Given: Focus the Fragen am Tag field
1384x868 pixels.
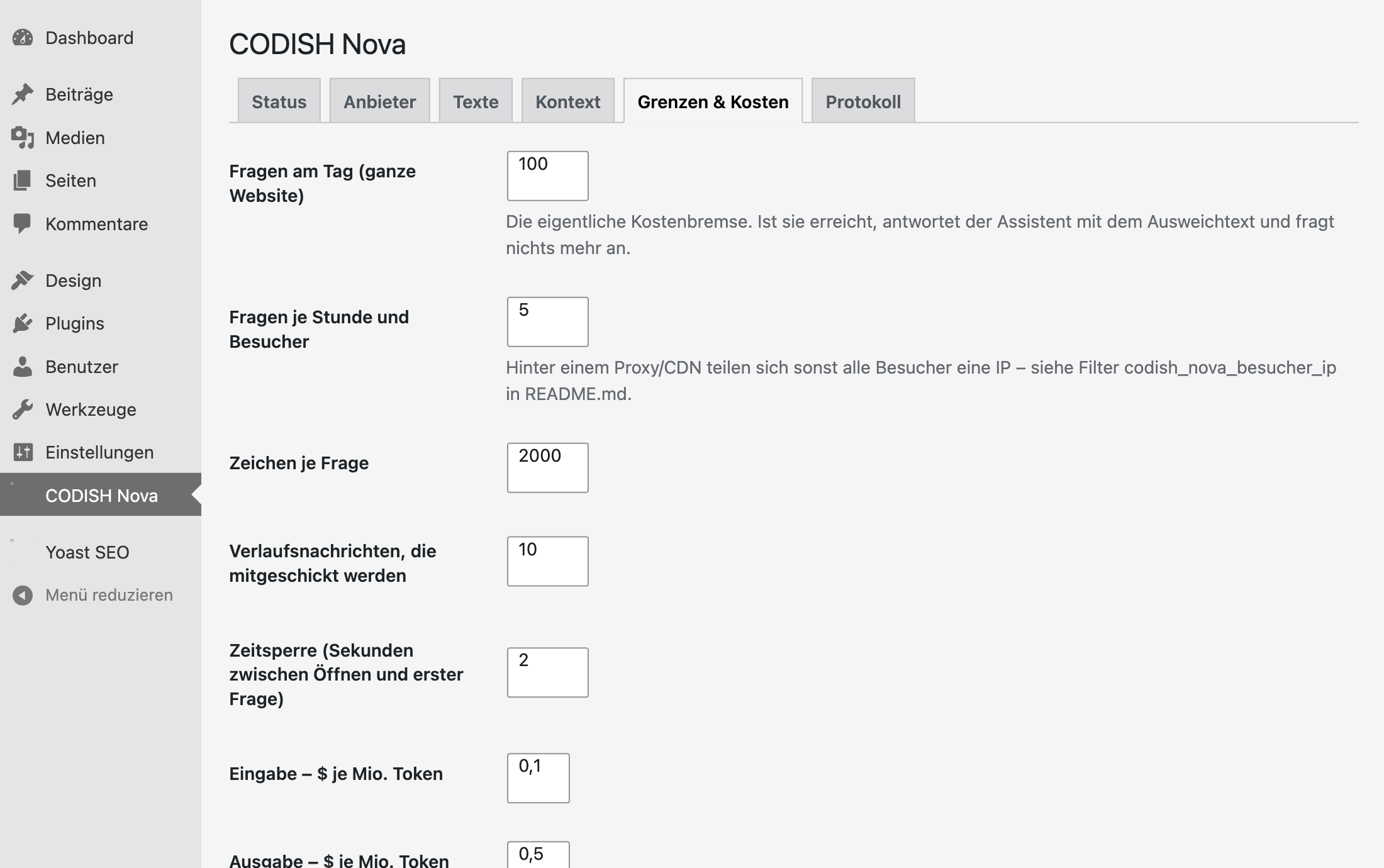Looking at the screenshot, I should pos(548,176).
